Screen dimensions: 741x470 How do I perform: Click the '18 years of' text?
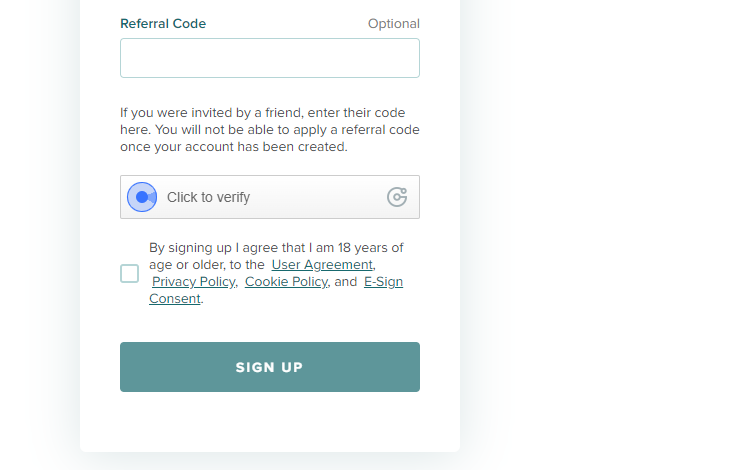370,248
